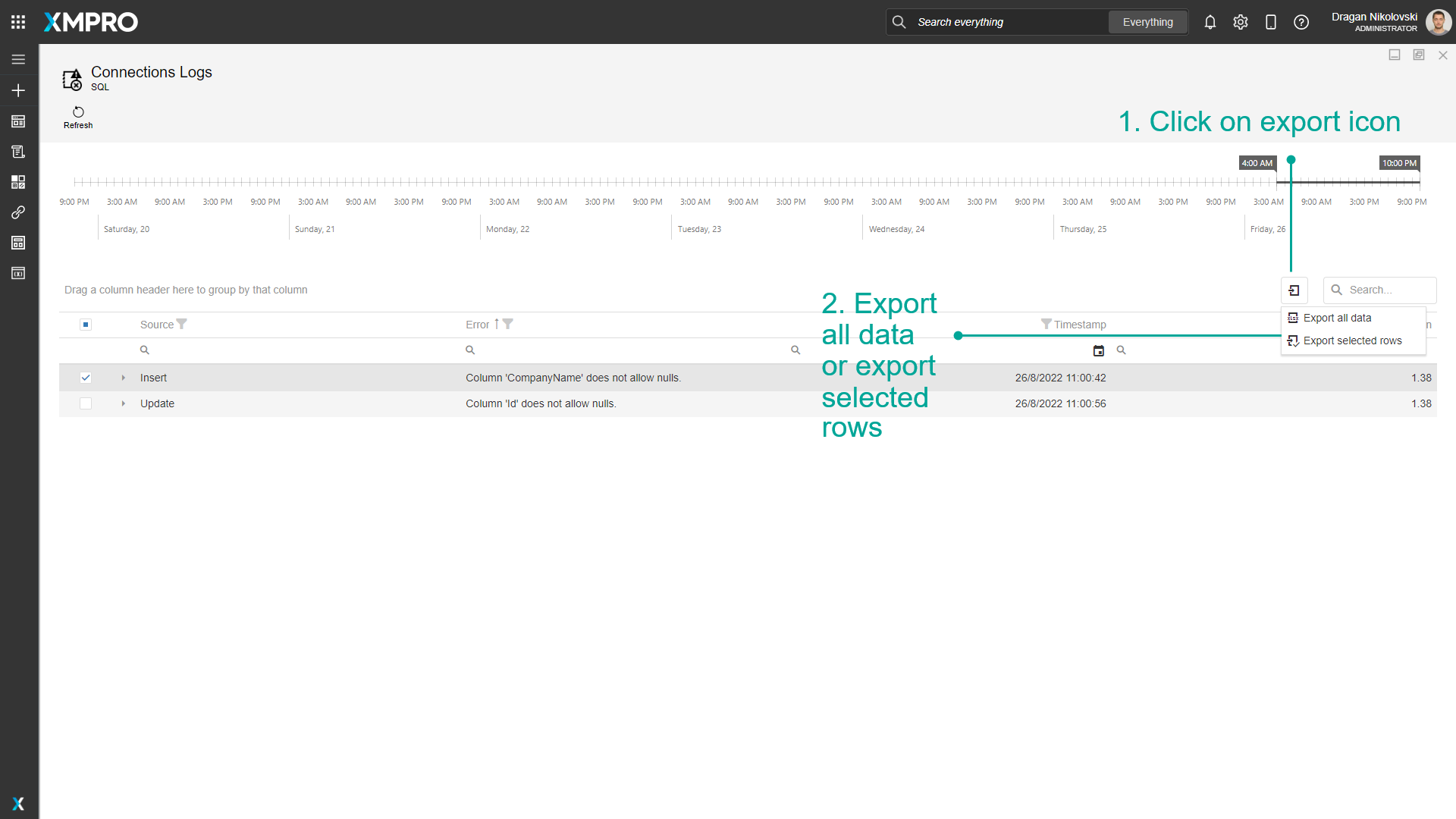Click the Refresh icon under Connections Logs
The height and width of the screenshot is (819, 1456).
[x=78, y=111]
